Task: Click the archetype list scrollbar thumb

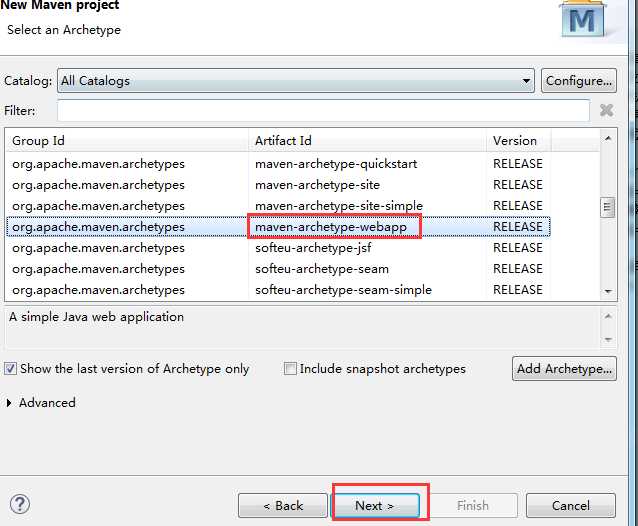Action: (x=607, y=207)
